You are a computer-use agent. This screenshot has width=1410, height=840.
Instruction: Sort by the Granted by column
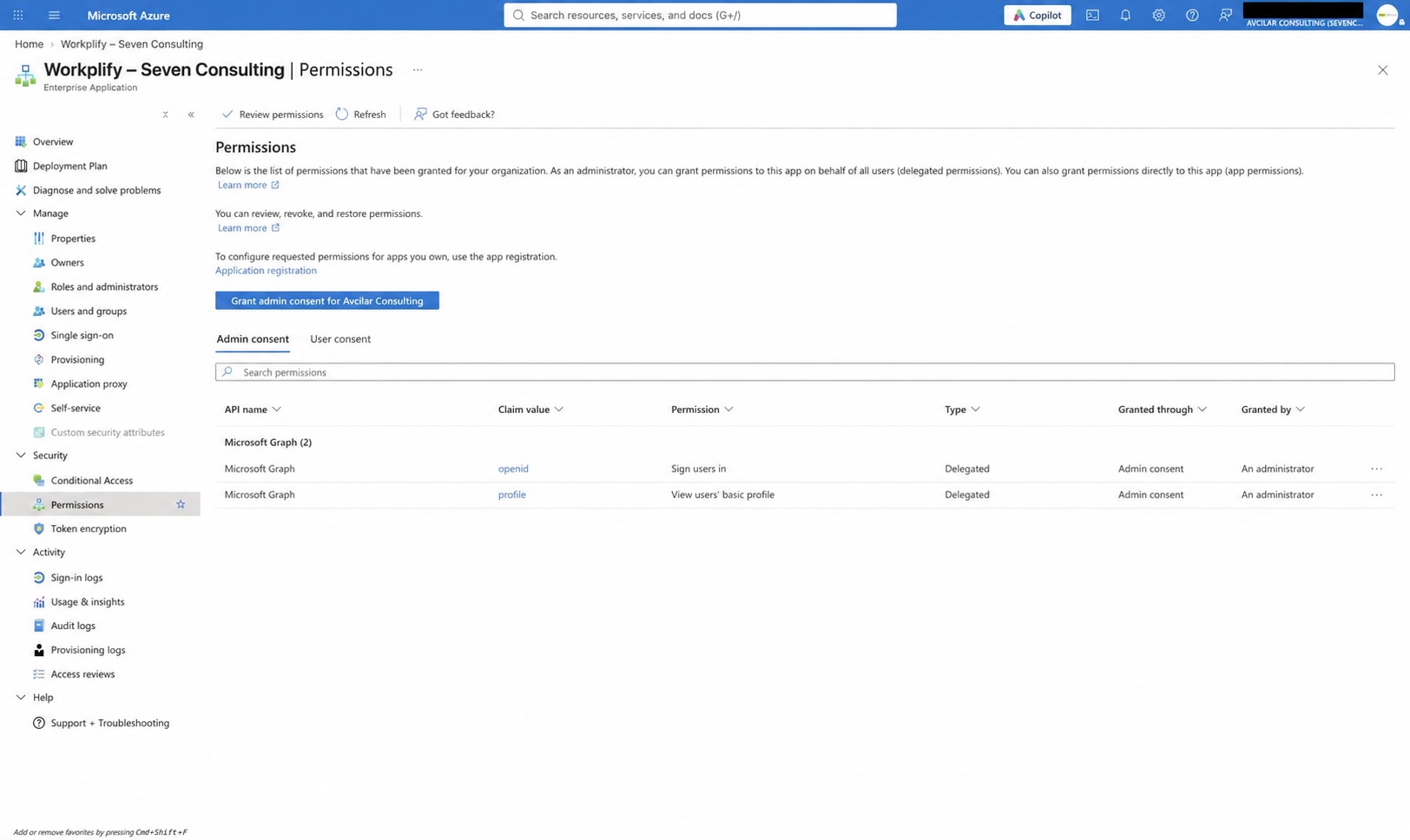point(1273,410)
